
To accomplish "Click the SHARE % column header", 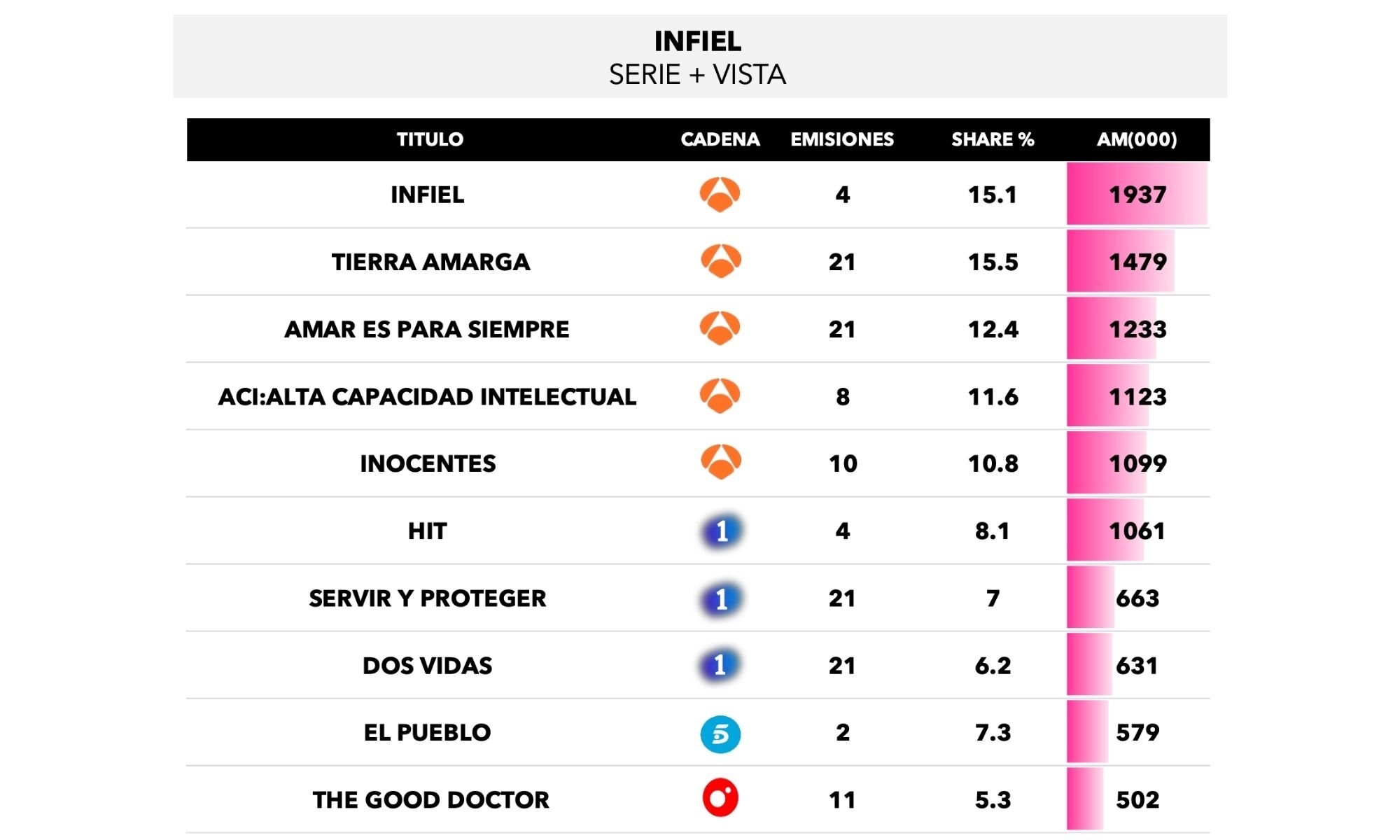I will point(992,139).
